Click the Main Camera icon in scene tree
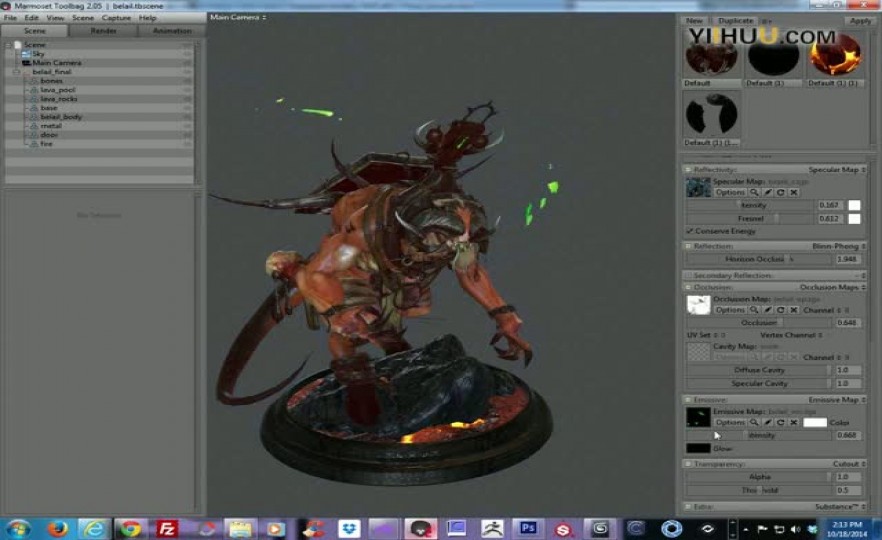 click(26, 63)
